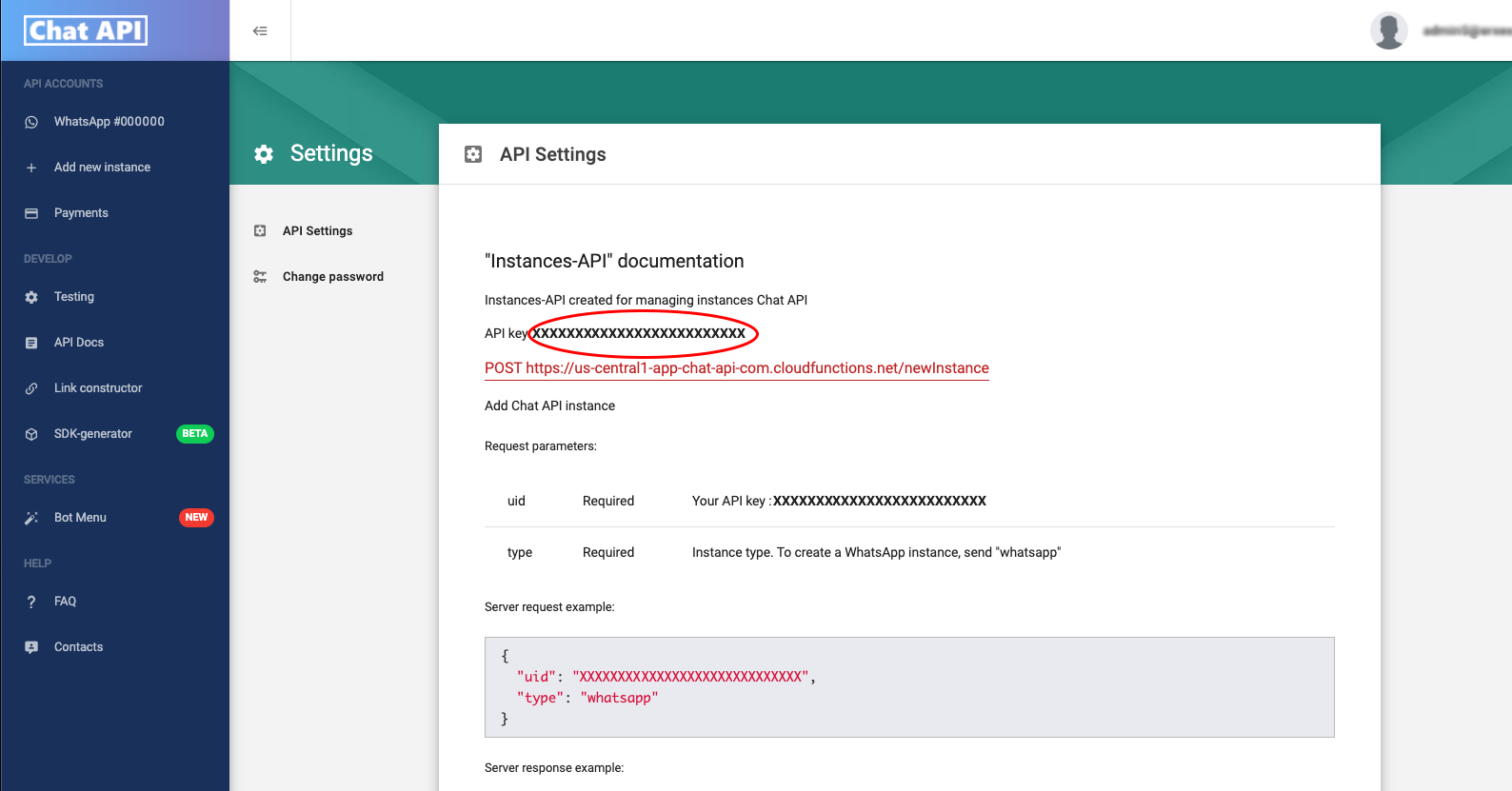The height and width of the screenshot is (791, 1512).
Task: Click the Link constructor chain icon
Action: click(x=31, y=388)
